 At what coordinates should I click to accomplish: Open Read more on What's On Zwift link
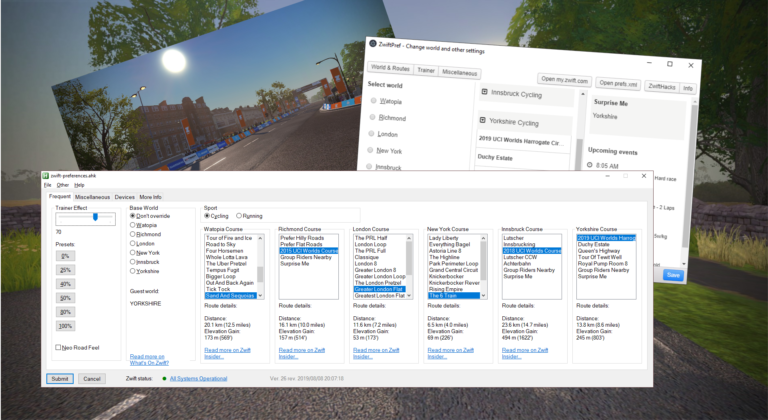click(149, 360)
